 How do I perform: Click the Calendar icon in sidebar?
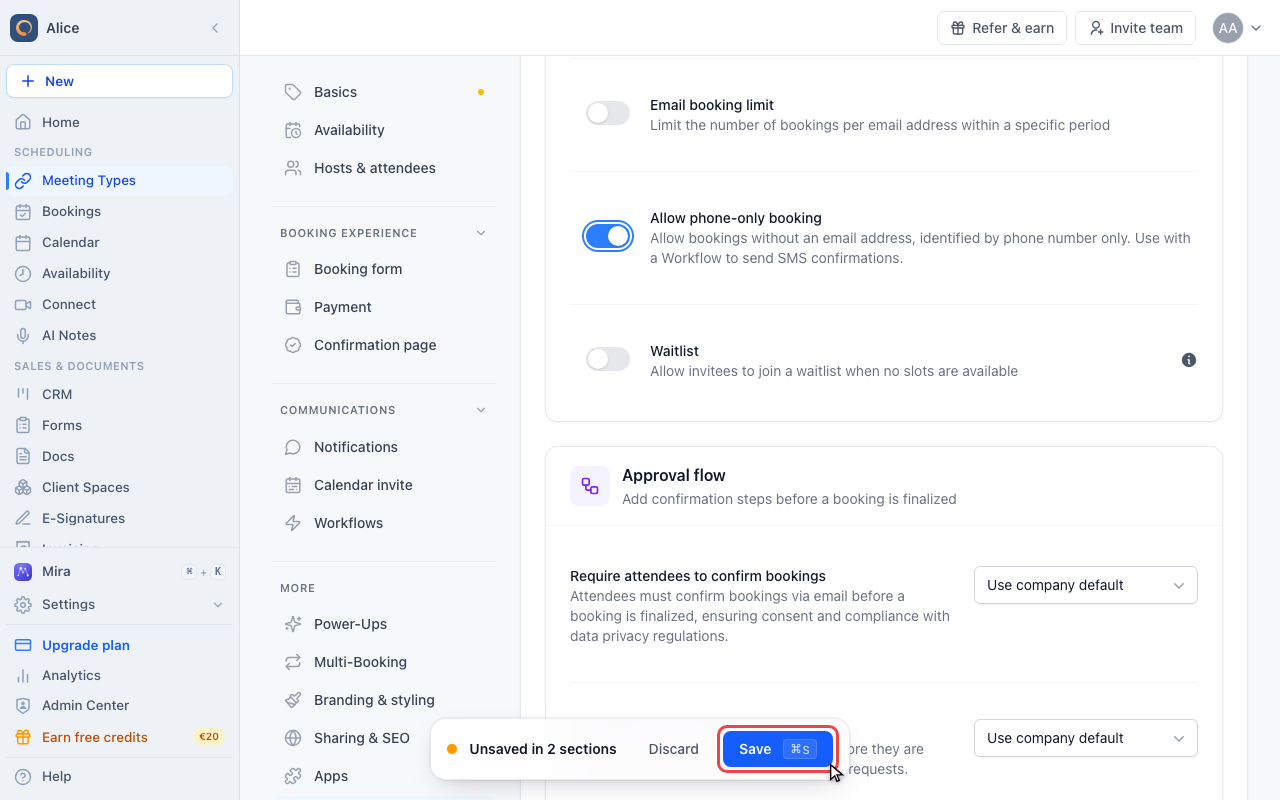23,242
